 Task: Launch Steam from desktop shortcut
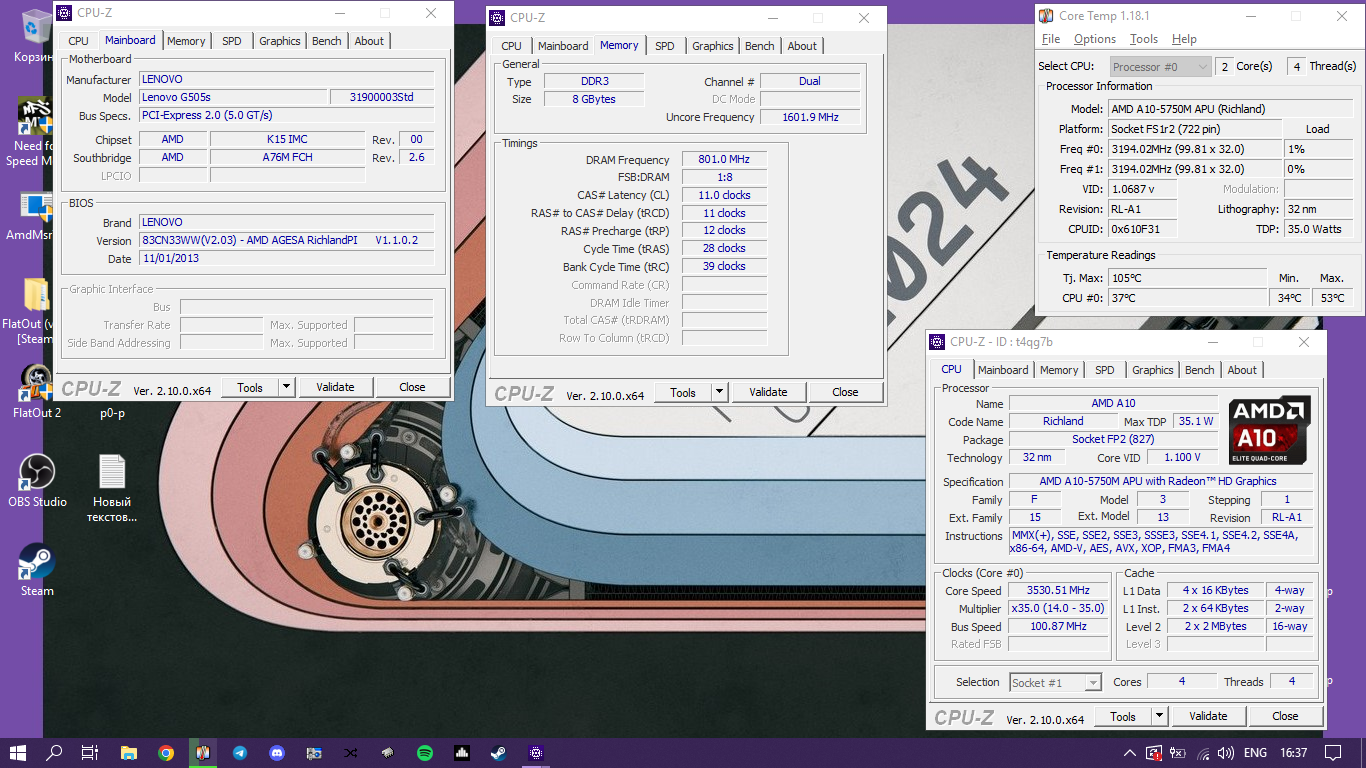click(x=37, y=569)
